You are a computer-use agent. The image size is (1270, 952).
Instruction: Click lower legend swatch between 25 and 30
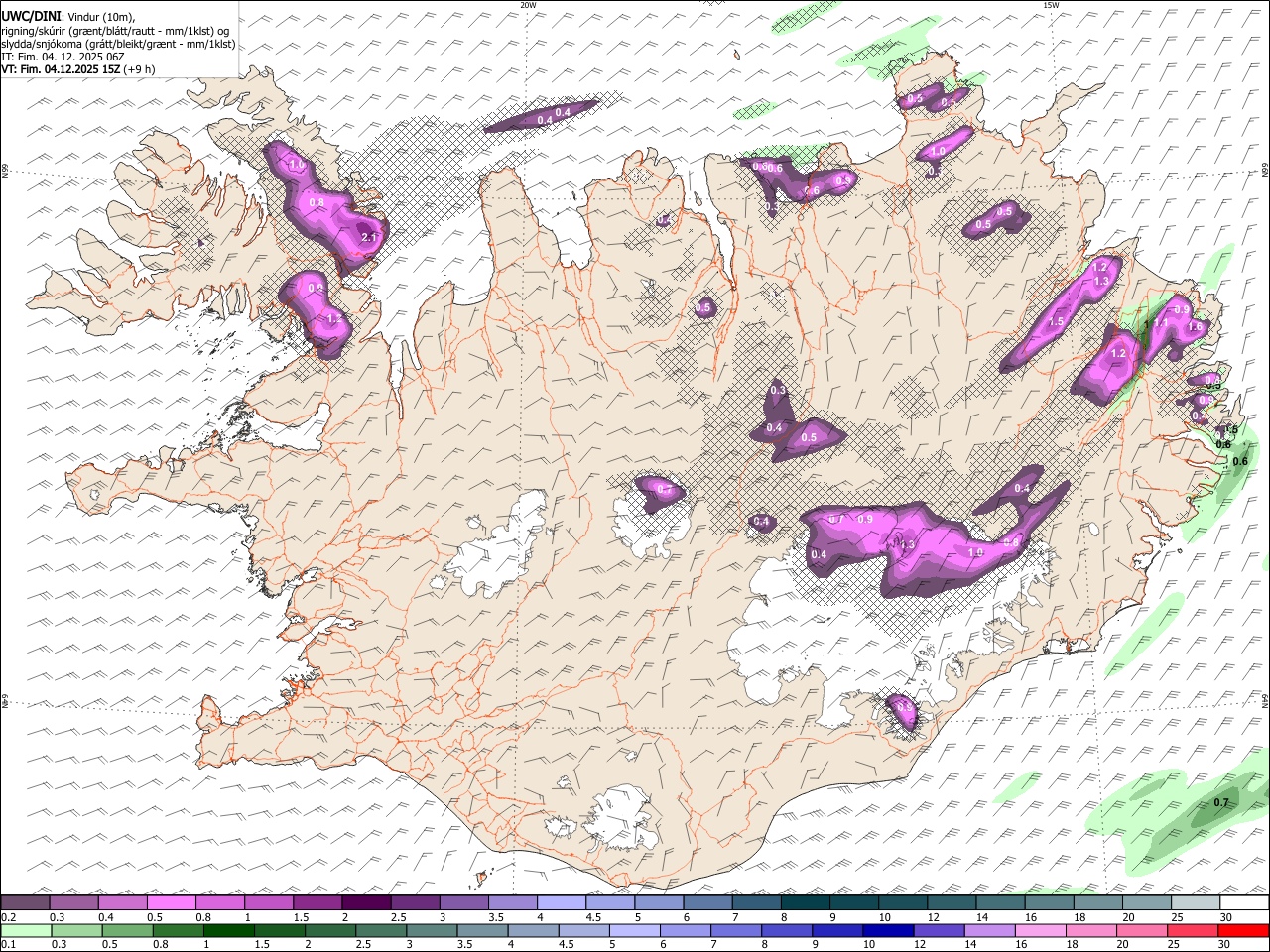click(1193, 930)
